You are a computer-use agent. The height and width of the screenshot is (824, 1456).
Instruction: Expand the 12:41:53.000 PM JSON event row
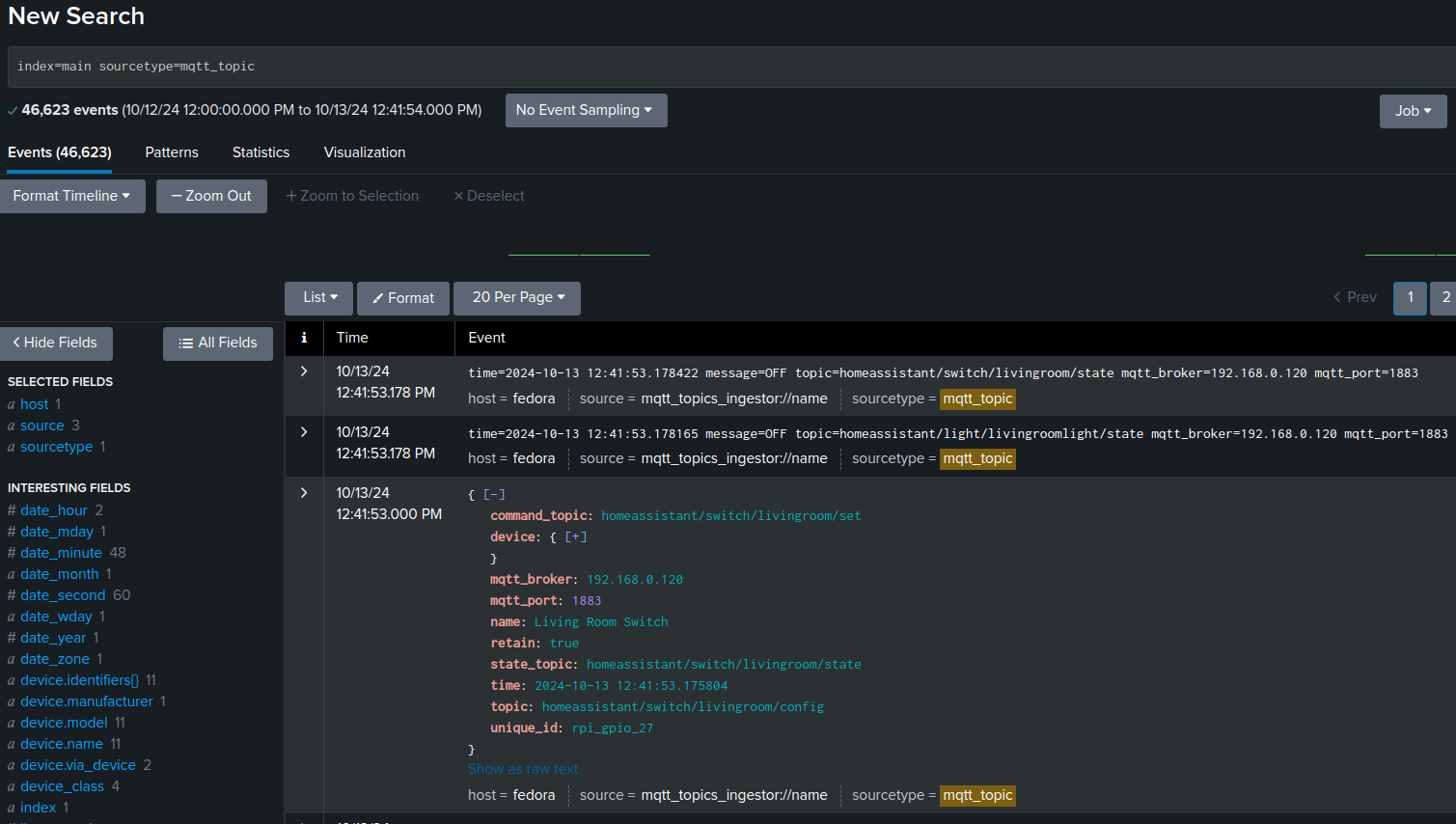[x=304, y=493]
